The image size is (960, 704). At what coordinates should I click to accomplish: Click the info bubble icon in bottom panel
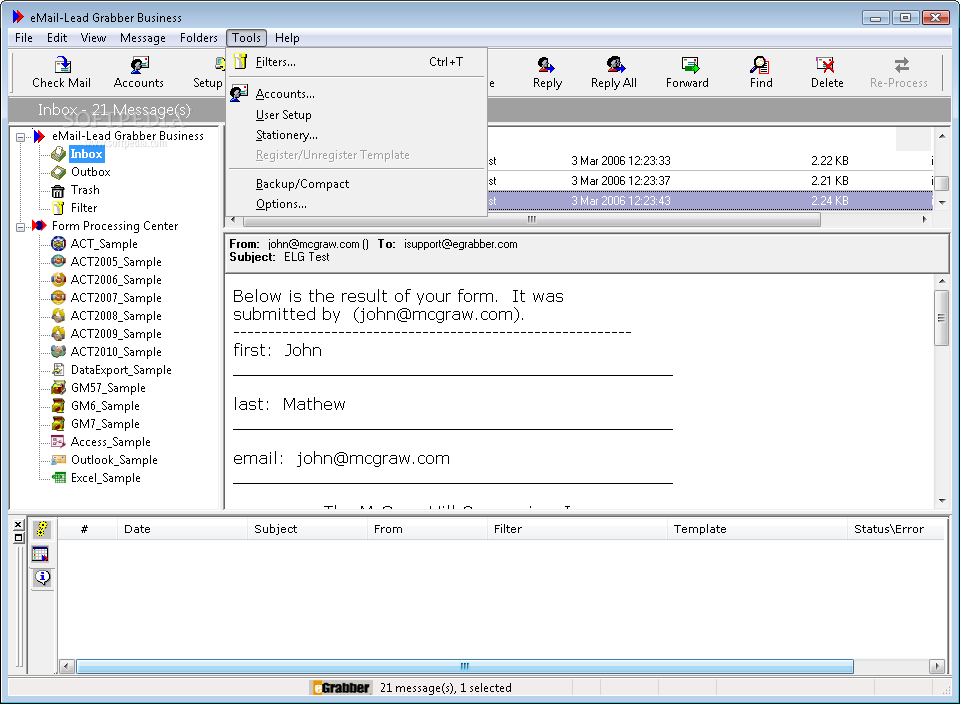(x=42, y=577)
